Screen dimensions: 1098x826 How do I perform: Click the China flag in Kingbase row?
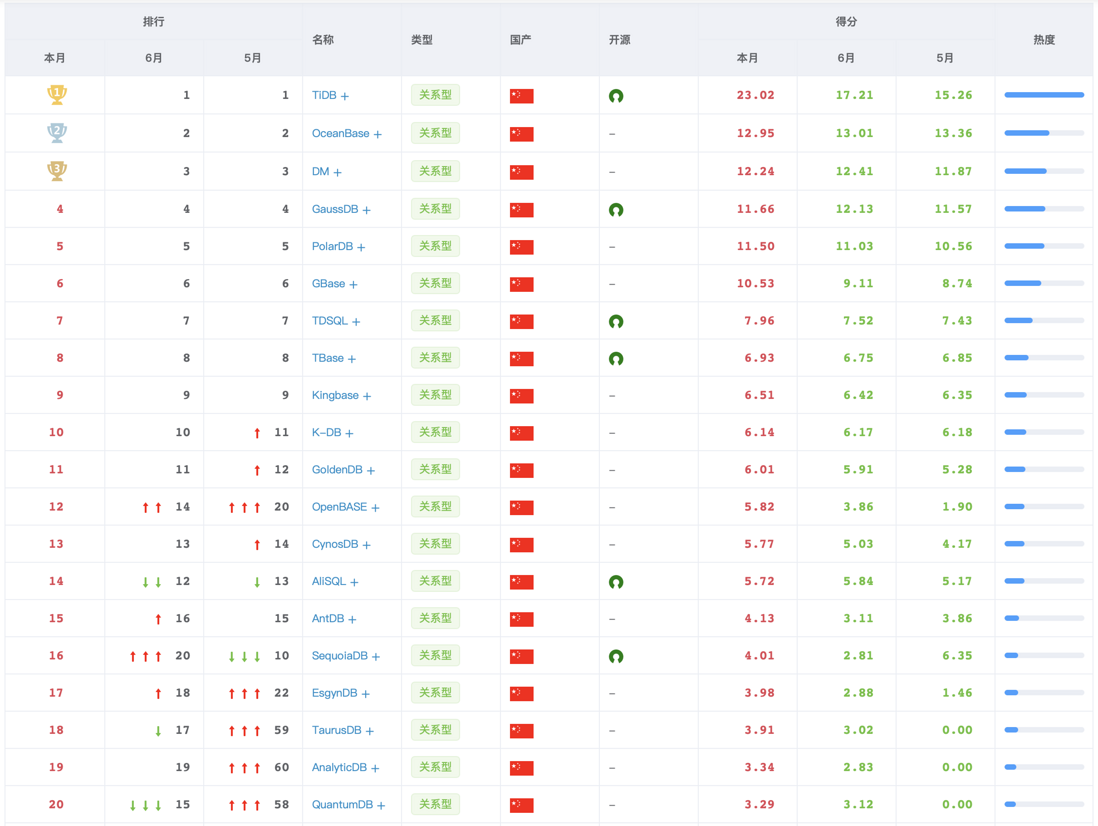coord(522,396)
